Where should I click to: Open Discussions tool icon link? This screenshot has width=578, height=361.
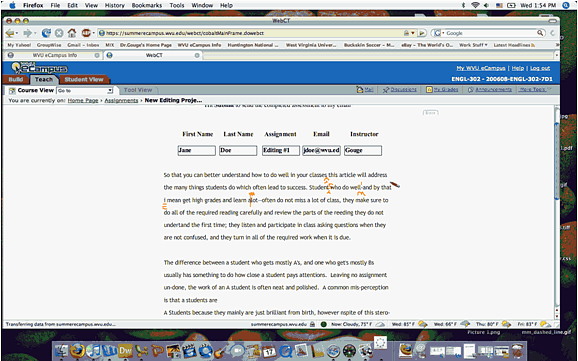(x=386, y=90)
